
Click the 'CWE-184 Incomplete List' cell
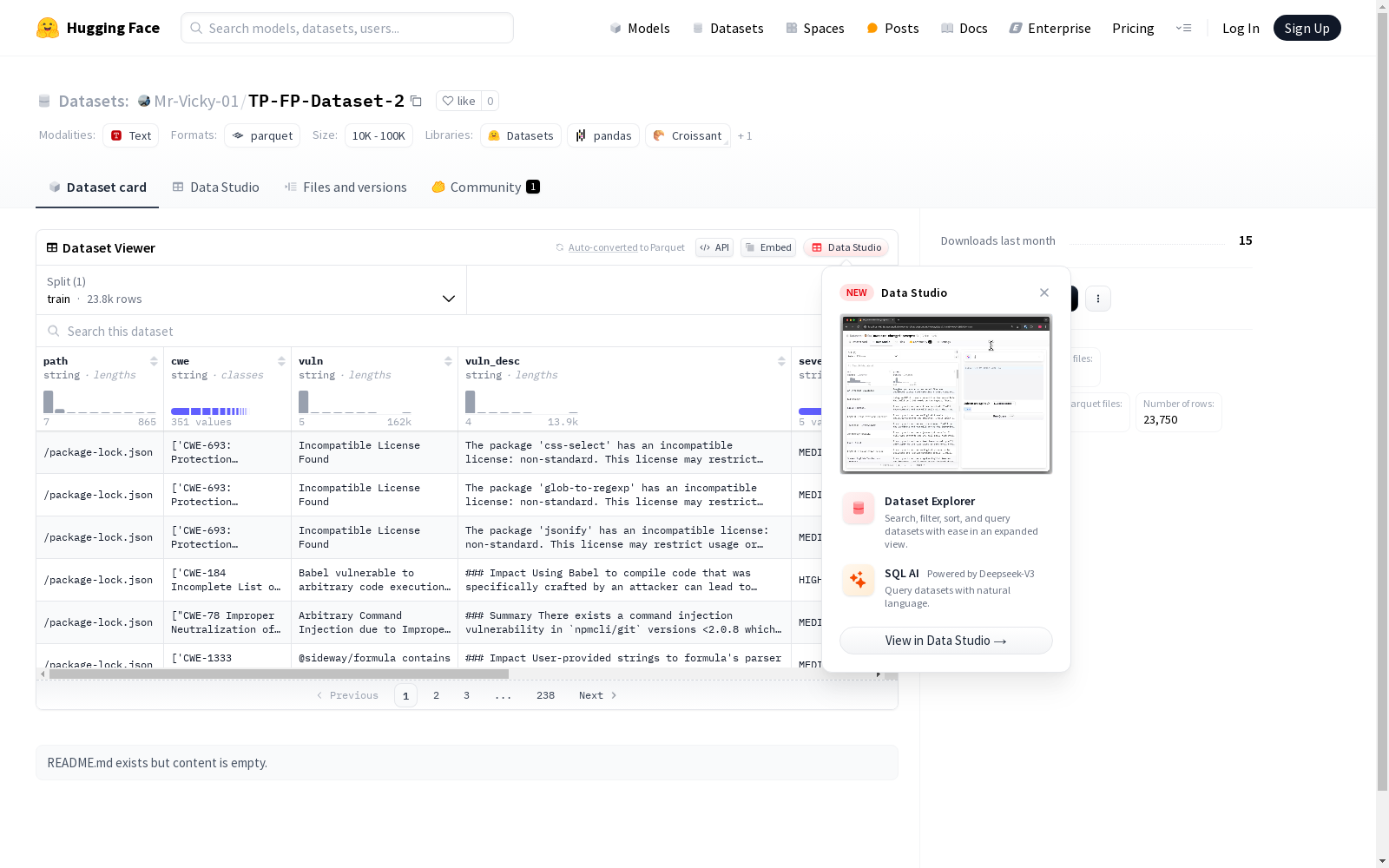(x=227, y=580)
